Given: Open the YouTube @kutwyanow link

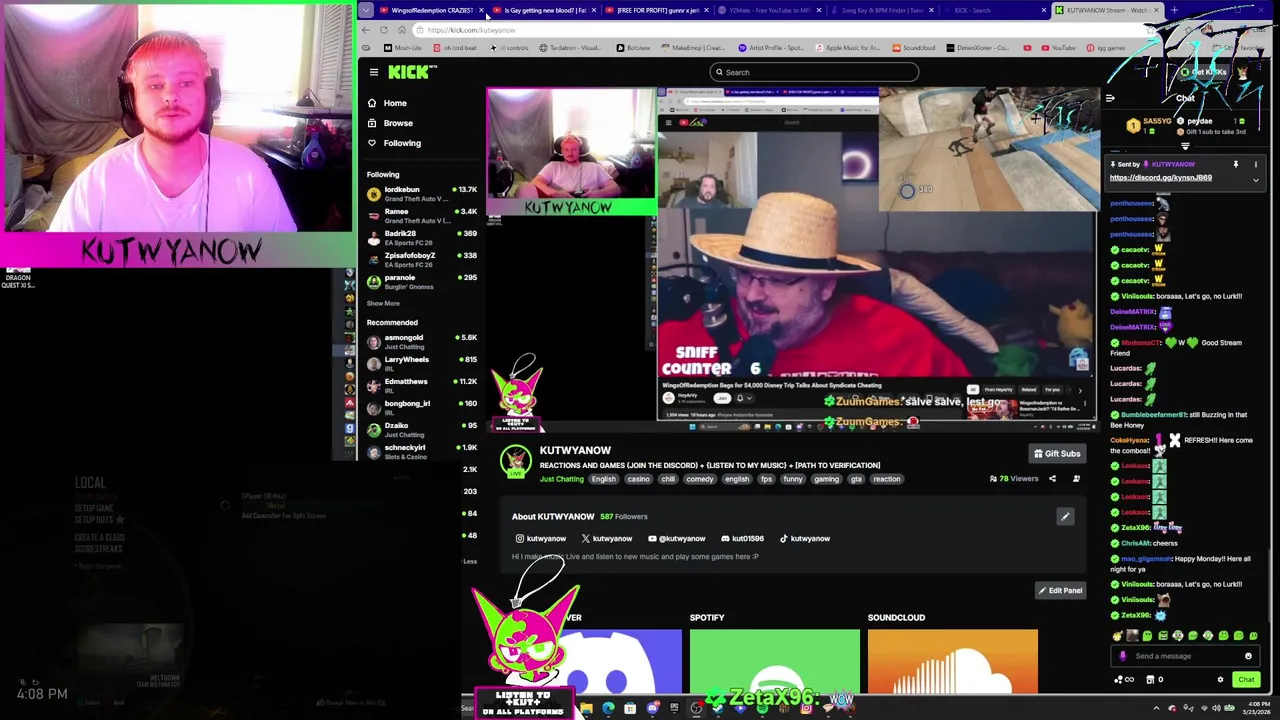Looking at the screenshot, I should click(677, 539).
